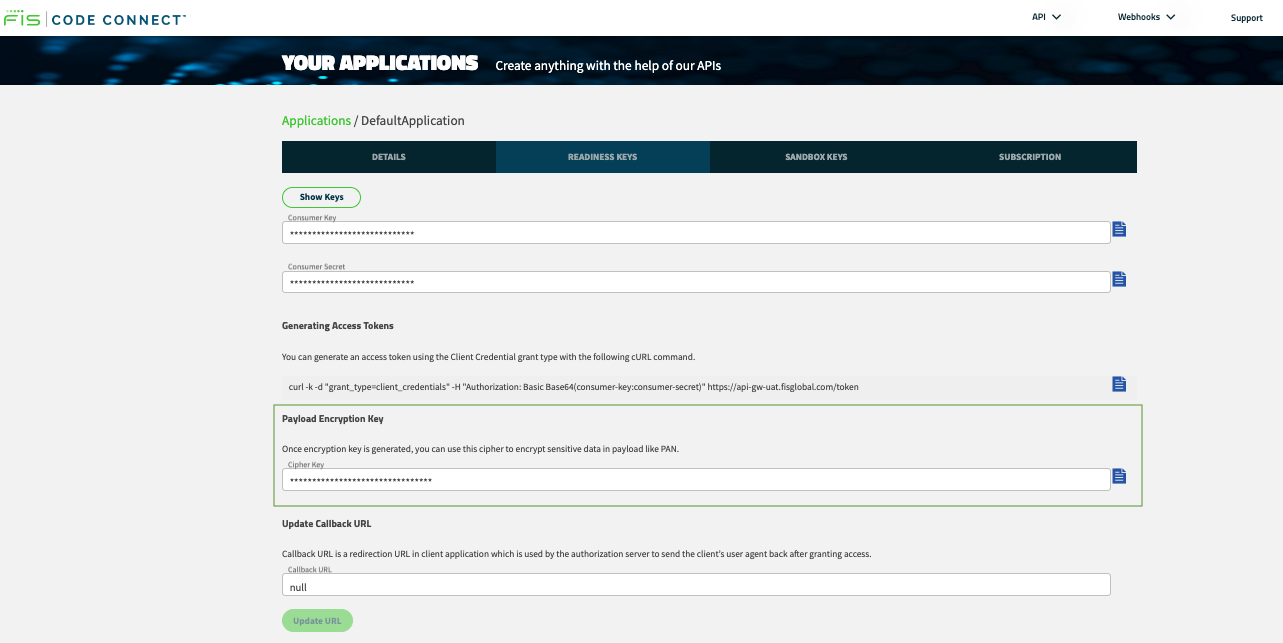Copy the Consumer Secret to clipboard
Screen dimensions: 1283x643
pos(1118,279)
